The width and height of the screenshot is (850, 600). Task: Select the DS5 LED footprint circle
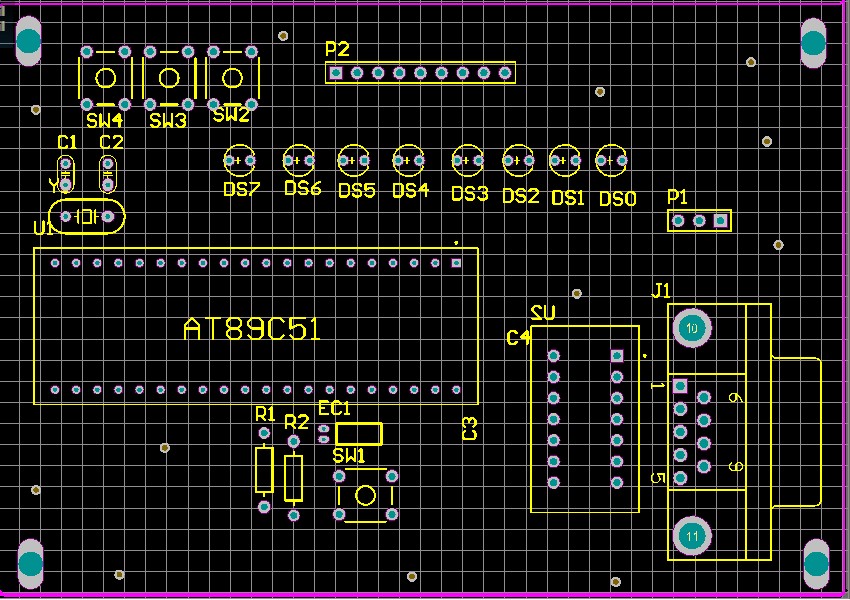pos(353,160)
